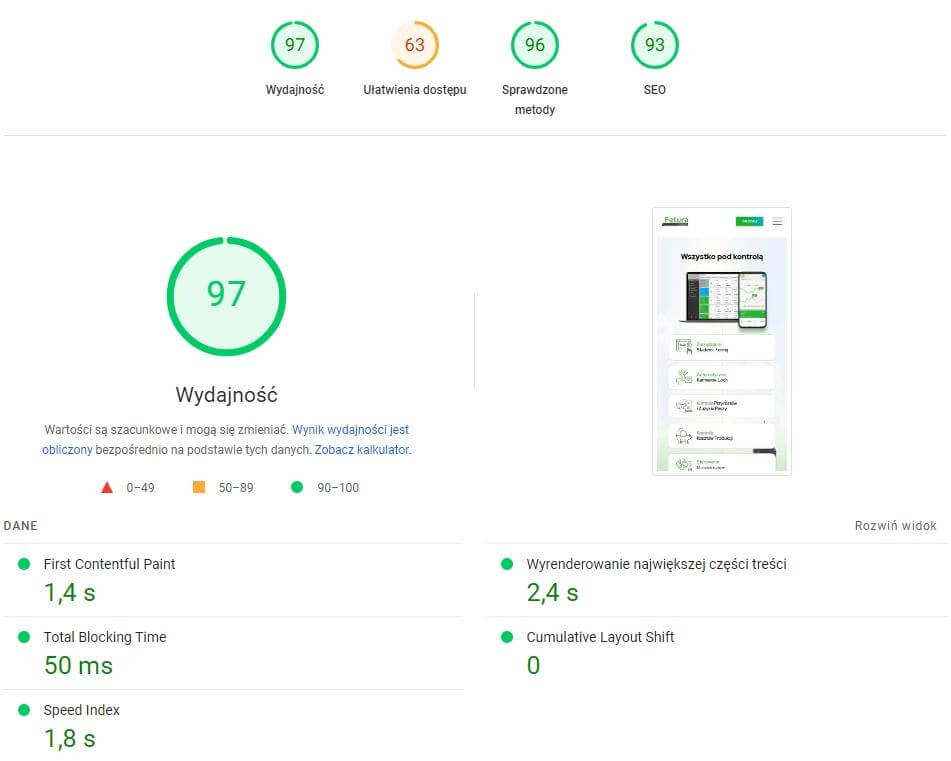Image resolution: width=951 pixels, height=761 pixels.
Task: Select the Wyrenderowanie największej części treści metric
Action: (x=656, y=564)
